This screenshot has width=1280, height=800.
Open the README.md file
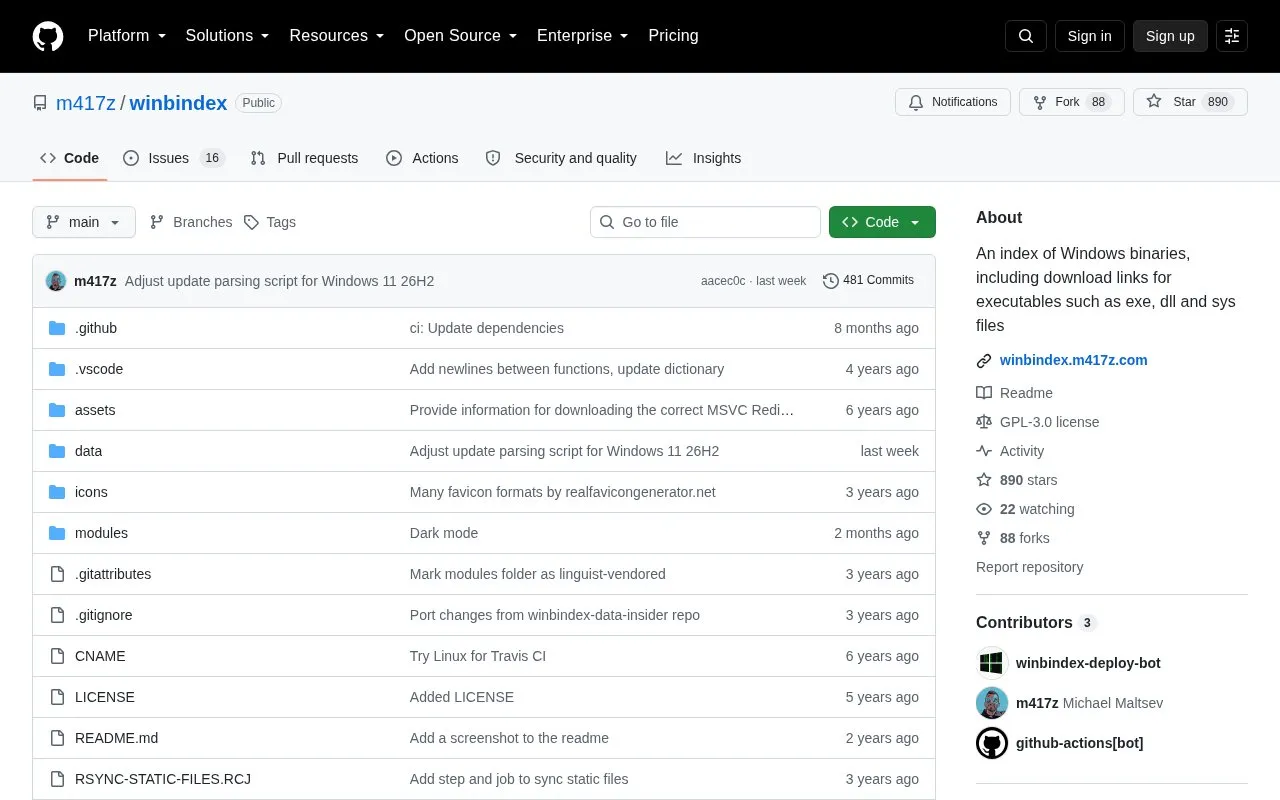(x=116, y=738)
